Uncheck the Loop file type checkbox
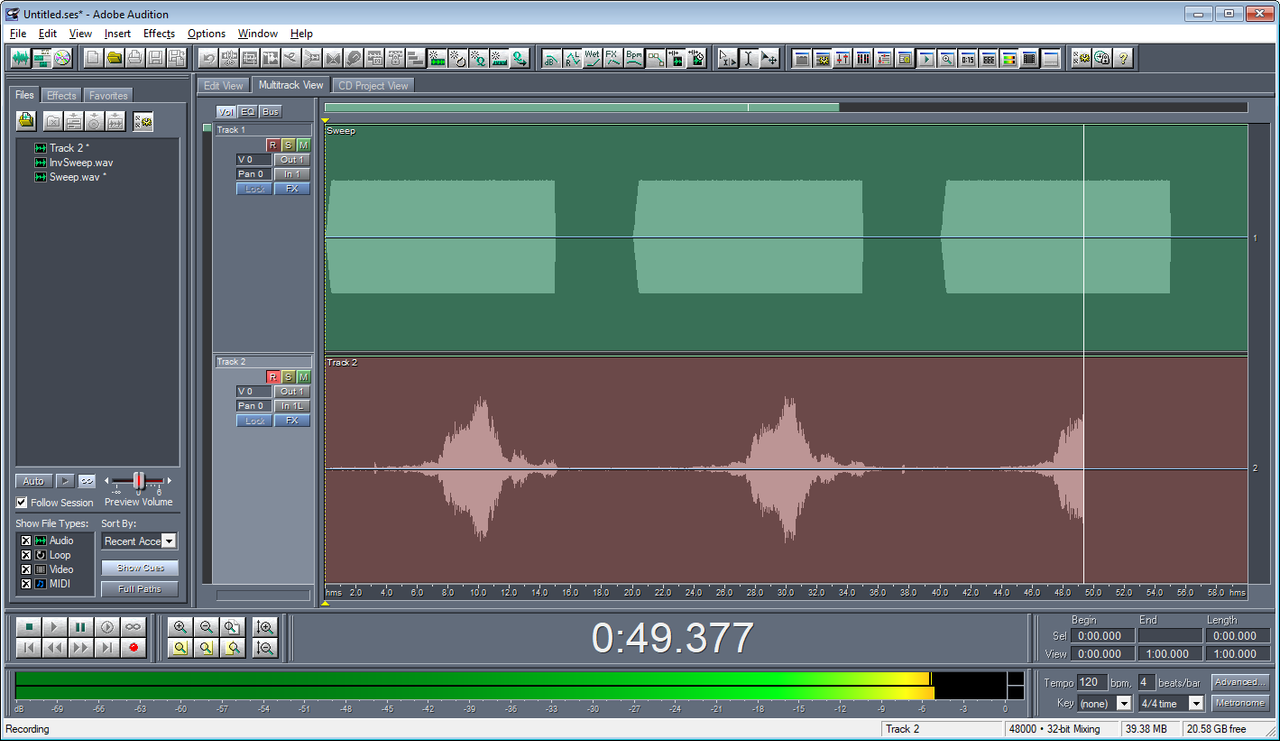1280x741 pixels. [x=26, y=555]
